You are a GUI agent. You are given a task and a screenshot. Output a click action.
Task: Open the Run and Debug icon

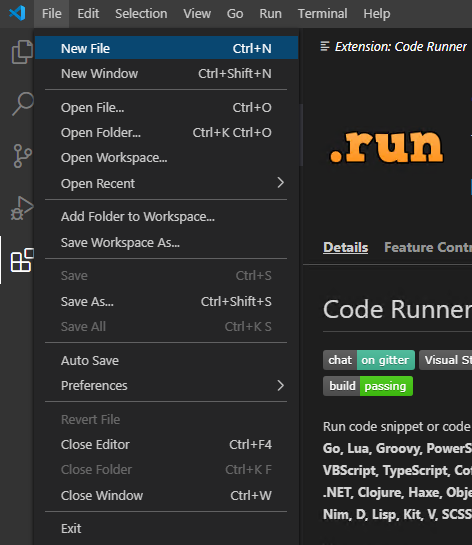22,208
